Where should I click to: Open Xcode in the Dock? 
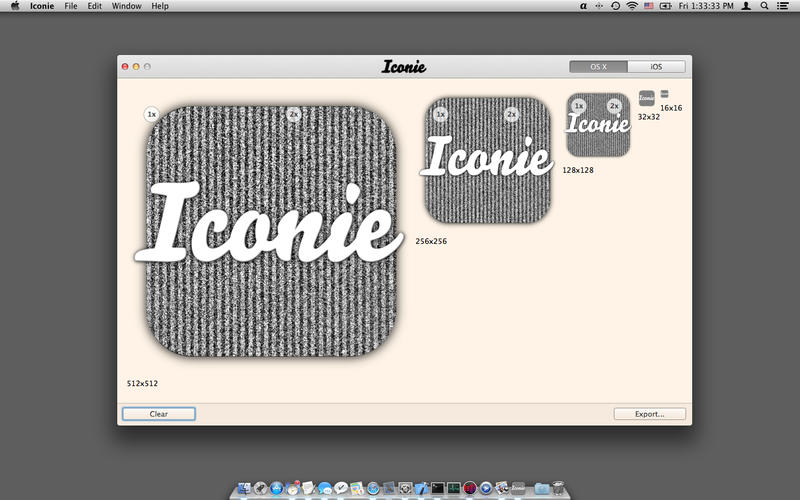421,488
